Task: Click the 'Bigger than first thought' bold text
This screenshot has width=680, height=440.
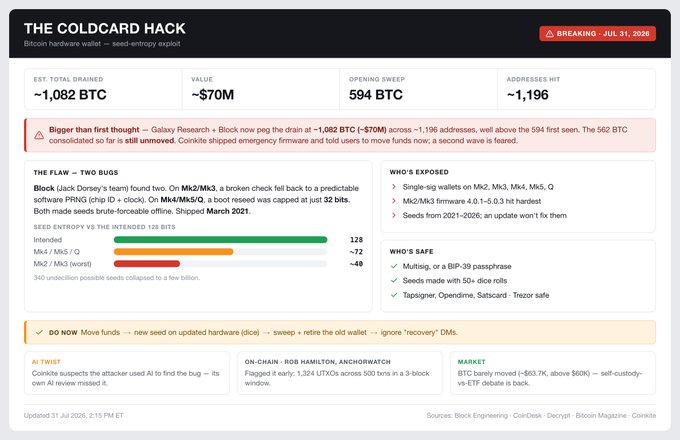Action: [94, 130]
